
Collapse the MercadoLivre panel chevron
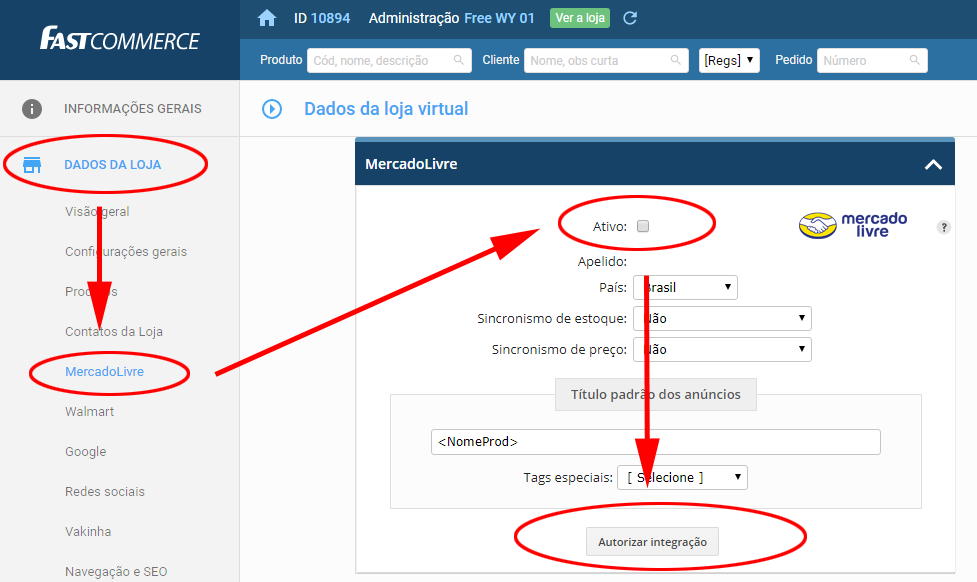pos(933,165)
